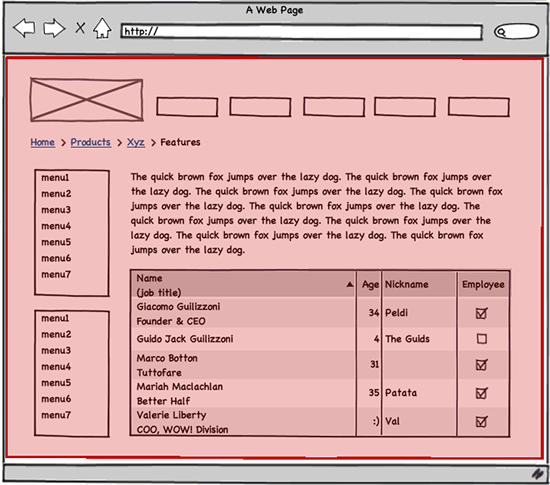Grab the window resize grip icon
550x485 pixels.
(x=537, y=474)
